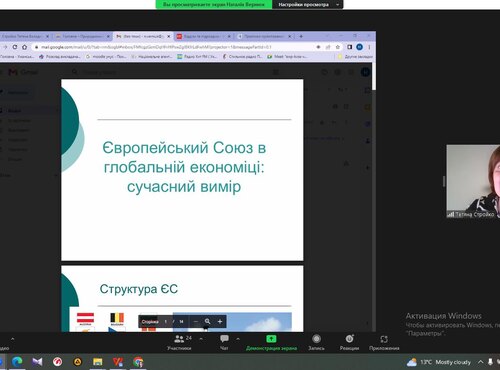Start screen sharing in Zoom

(x=271, y=342)
